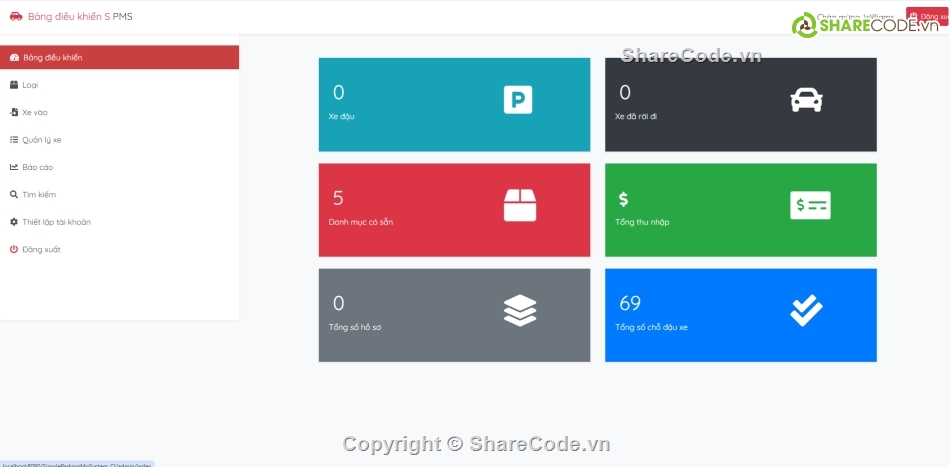This screenshot has width=950, height=467.
Task: Open the Tổng số hồ sơ gray card
Action: [x=454, y=316]
